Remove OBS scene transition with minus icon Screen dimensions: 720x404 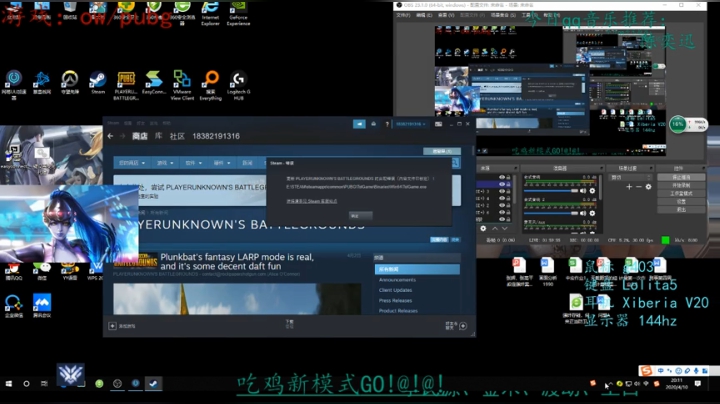pos(639,186)
